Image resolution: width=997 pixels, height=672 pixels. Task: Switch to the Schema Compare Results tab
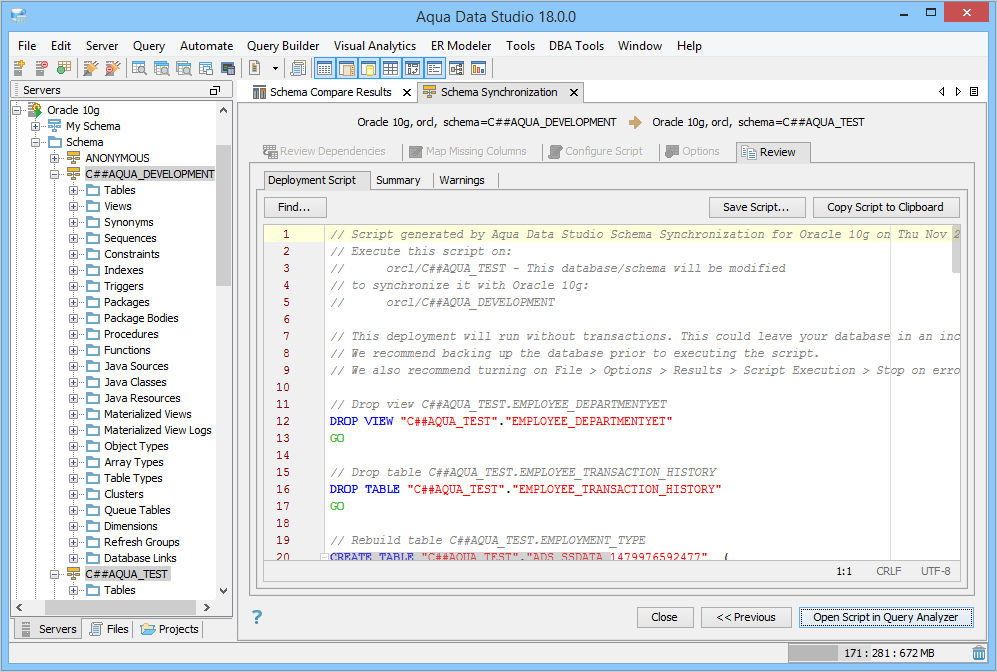click(x=331, y=92)
